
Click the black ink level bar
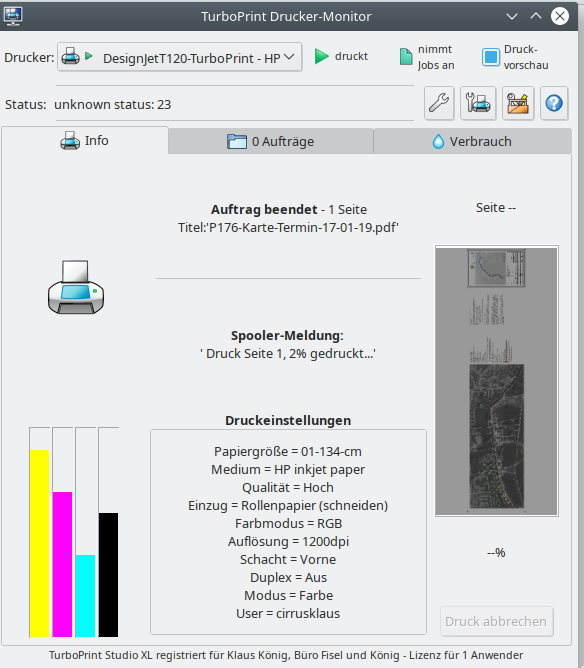pos(109,575)
